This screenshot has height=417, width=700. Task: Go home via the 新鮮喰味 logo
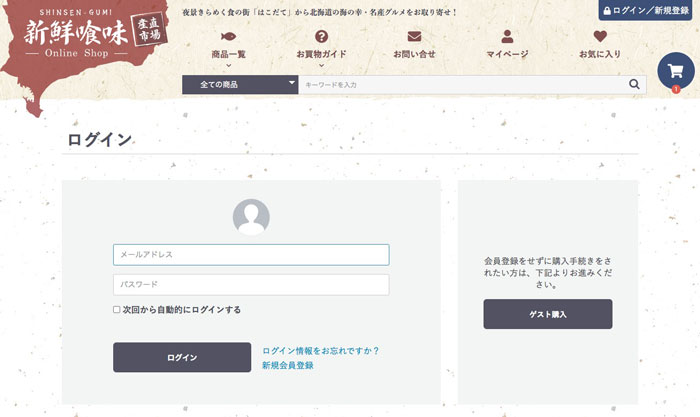click(x=85, y=41)
